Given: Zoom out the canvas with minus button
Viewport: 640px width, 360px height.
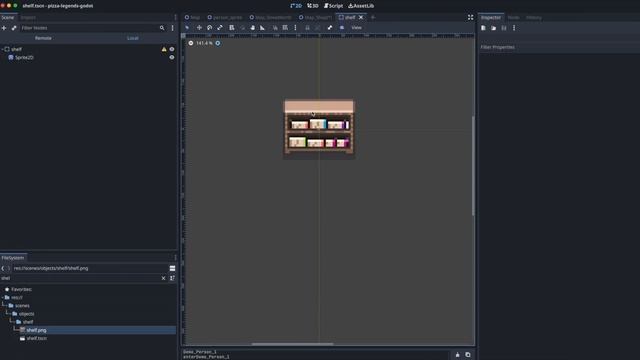Looking at the screenshot, I should coord(191,43).
